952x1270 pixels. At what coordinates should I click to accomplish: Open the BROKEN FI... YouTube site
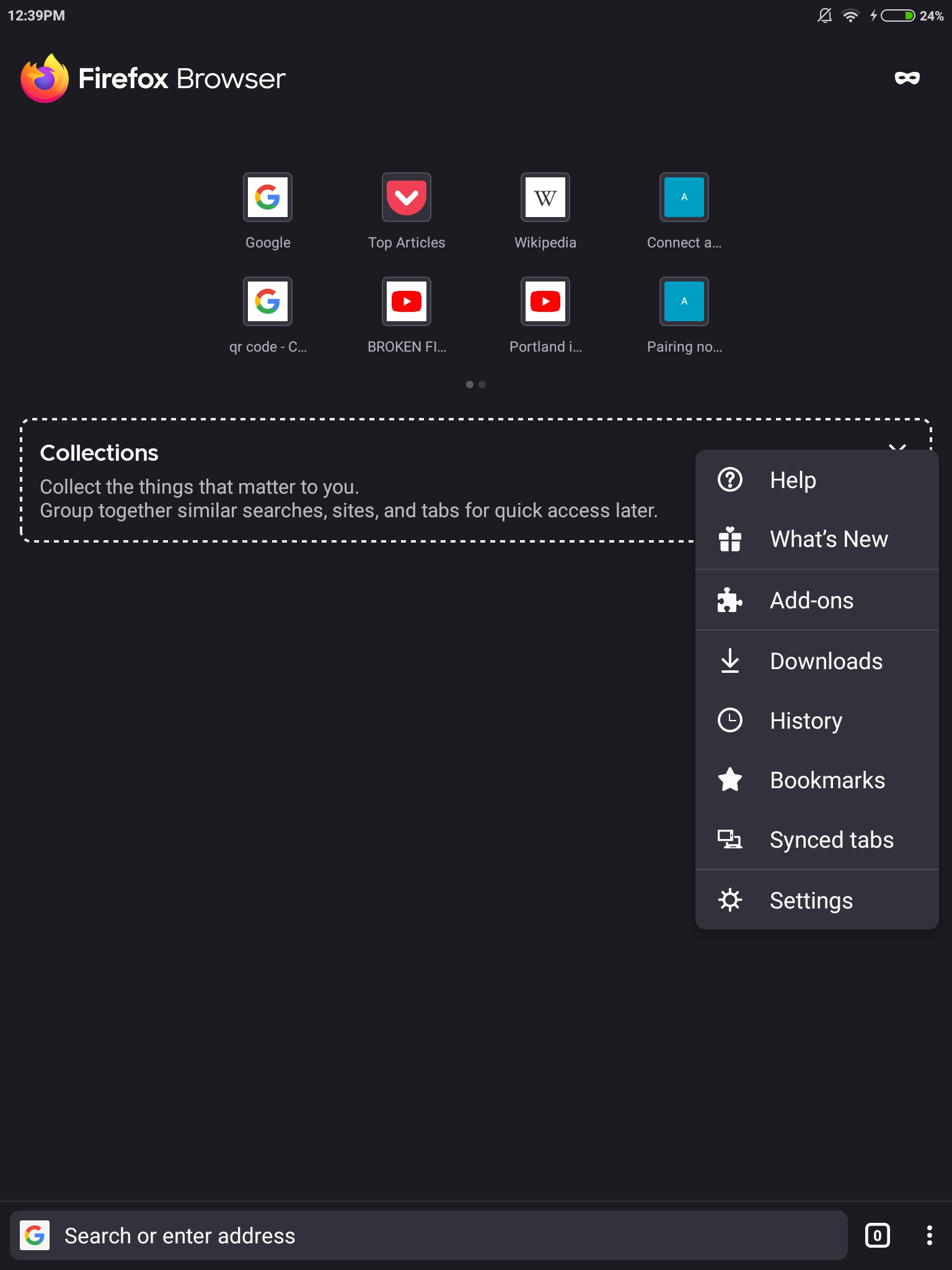[406, 301]
